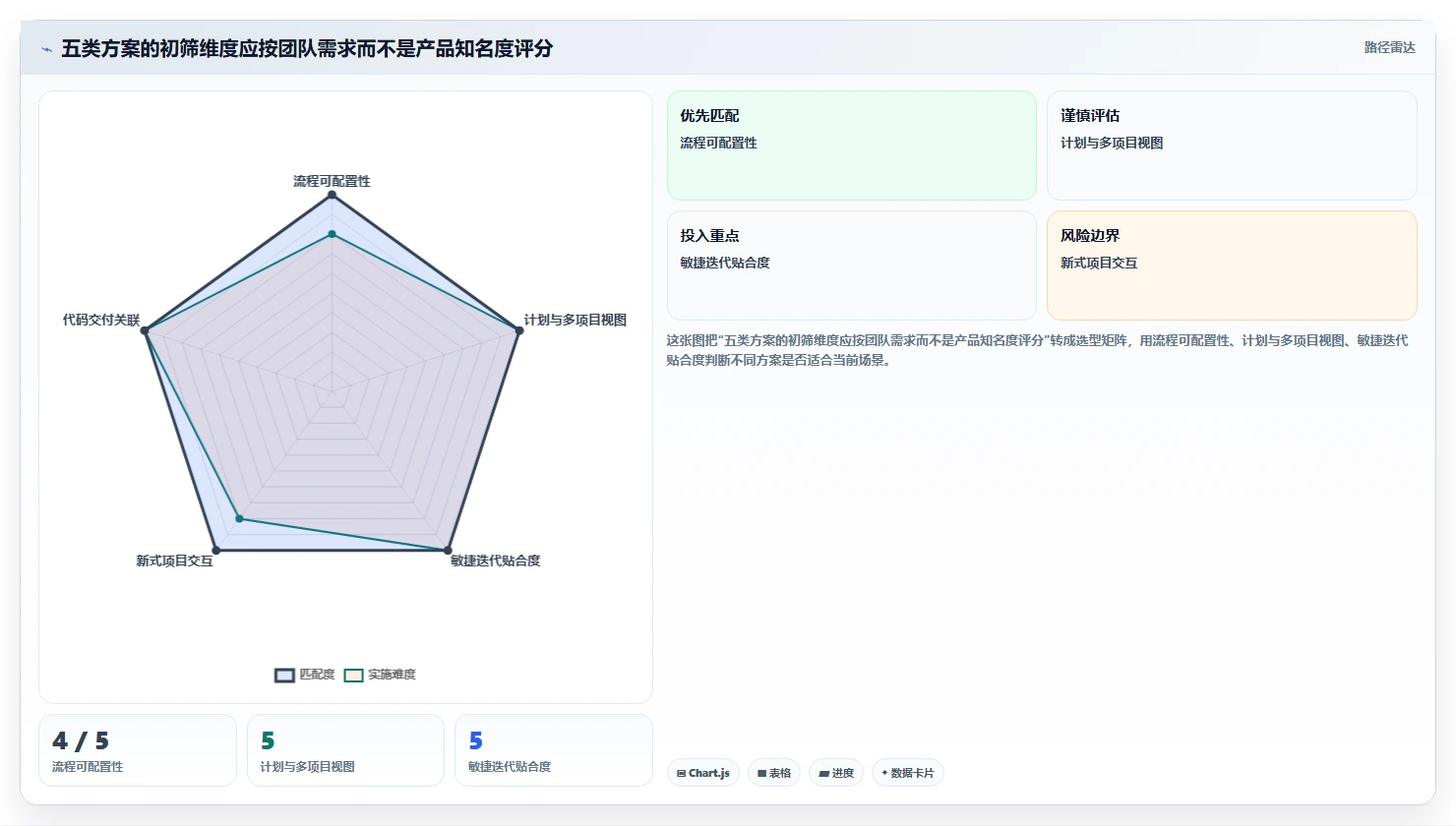The image size is (1456, 826).
Task: Click the dark 匹配度 point at the 流程可配置性 vertex
Action: pos(332,195)
